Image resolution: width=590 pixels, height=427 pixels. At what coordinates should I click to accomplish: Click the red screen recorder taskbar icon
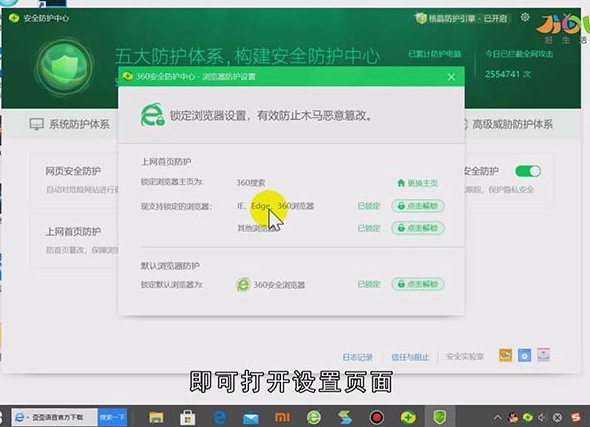tap(376, 417)
